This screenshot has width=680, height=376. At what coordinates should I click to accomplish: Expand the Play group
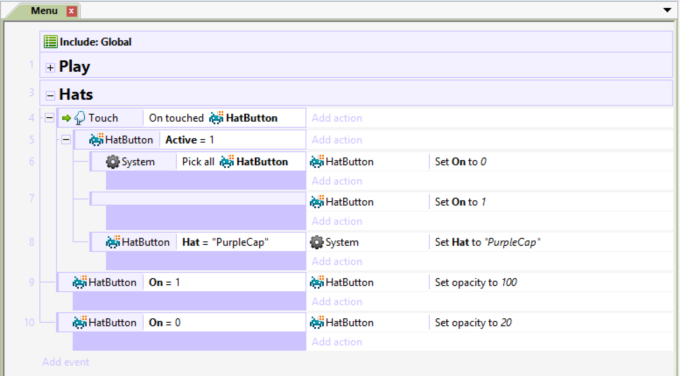pos(50,67)
